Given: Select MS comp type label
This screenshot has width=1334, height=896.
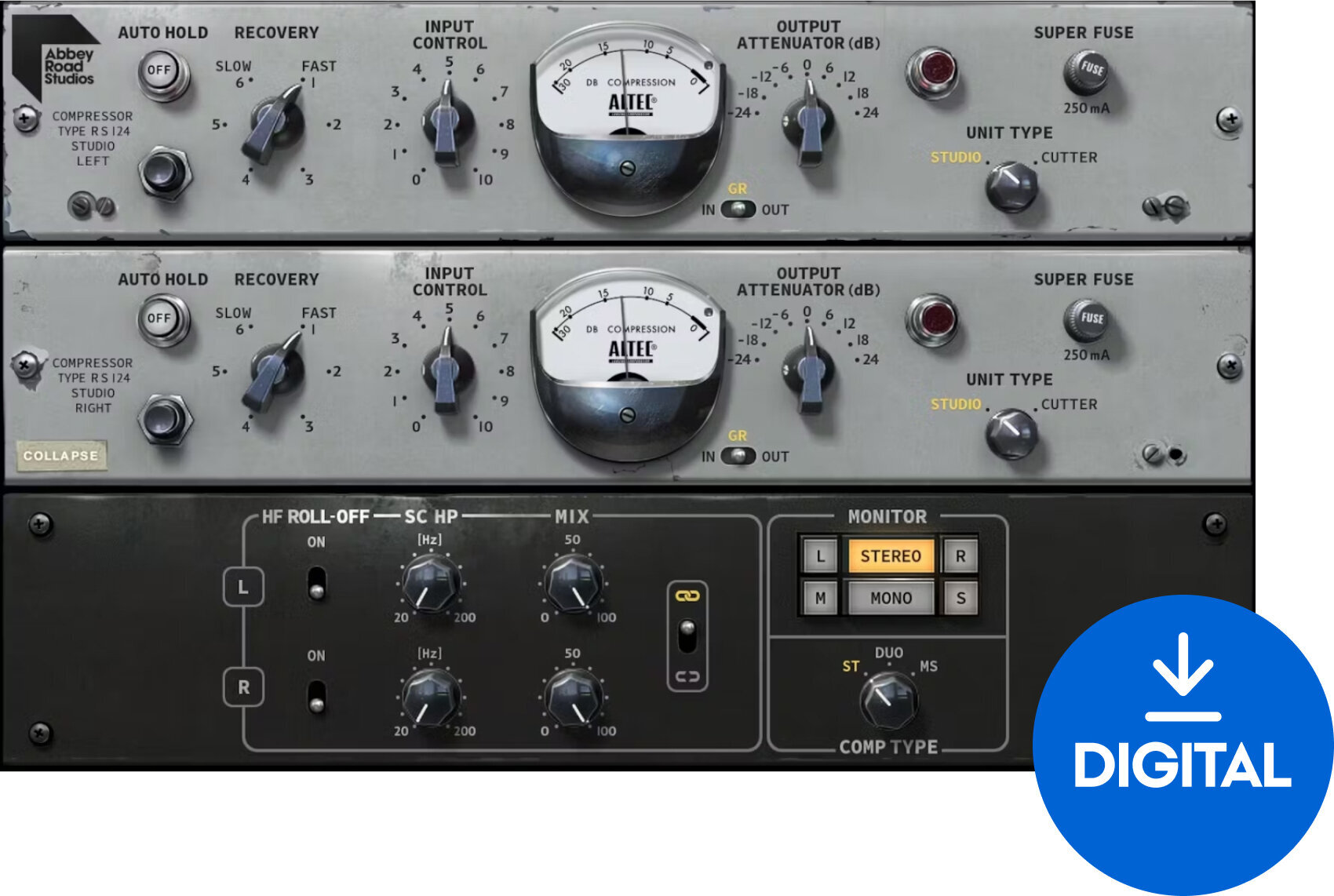Looking at the screenshot, I should click(928, 667).
